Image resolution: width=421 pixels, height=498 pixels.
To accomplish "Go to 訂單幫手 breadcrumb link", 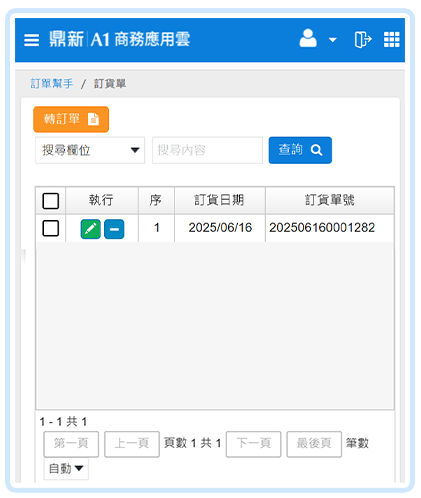I will 52,83.
